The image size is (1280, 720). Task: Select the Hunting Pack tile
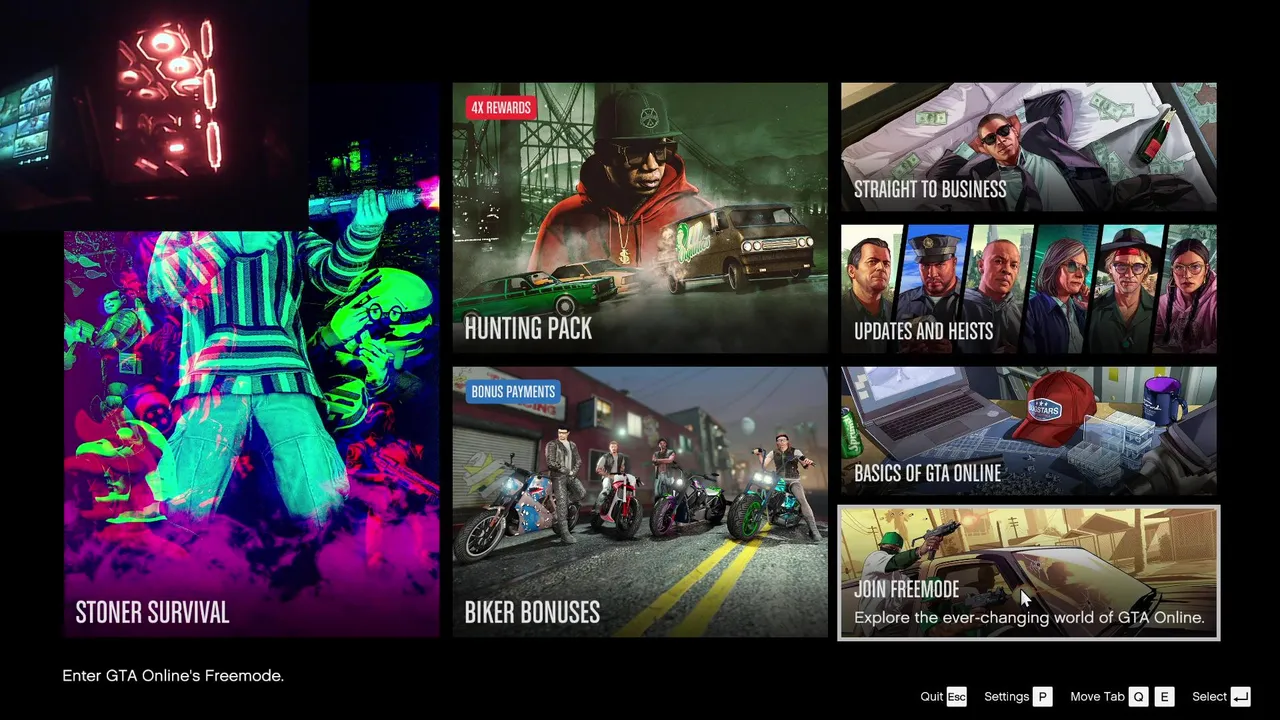click(640, 218)
